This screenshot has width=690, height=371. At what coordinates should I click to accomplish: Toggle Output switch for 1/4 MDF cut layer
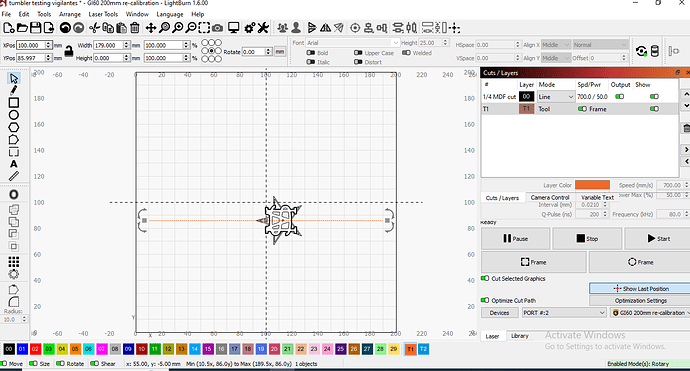(x=620, y=96)
